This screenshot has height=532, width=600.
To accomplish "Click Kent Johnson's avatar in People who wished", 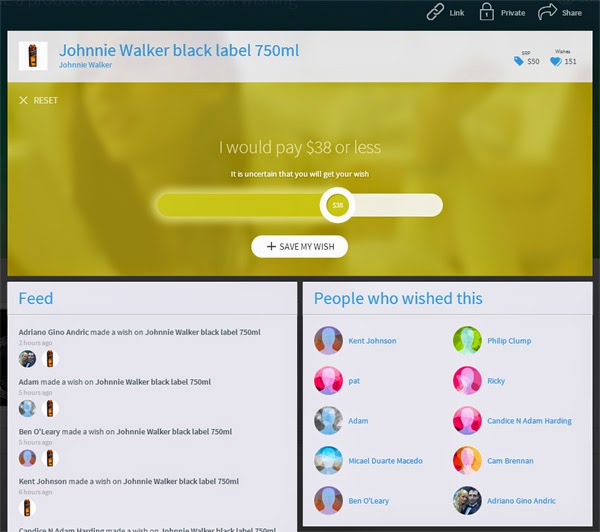I will 328,341.
